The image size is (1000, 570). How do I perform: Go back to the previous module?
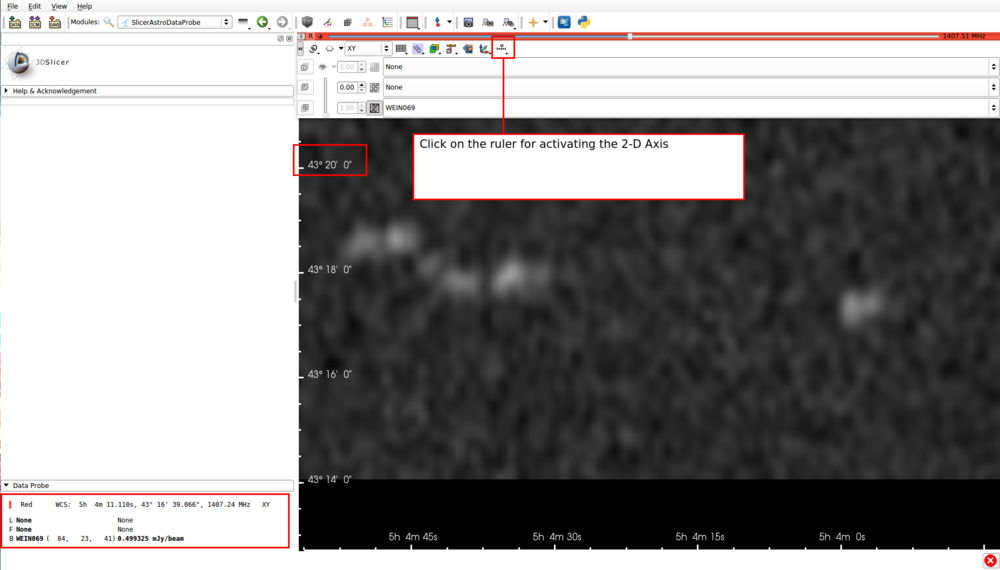(x=262, y=22)
